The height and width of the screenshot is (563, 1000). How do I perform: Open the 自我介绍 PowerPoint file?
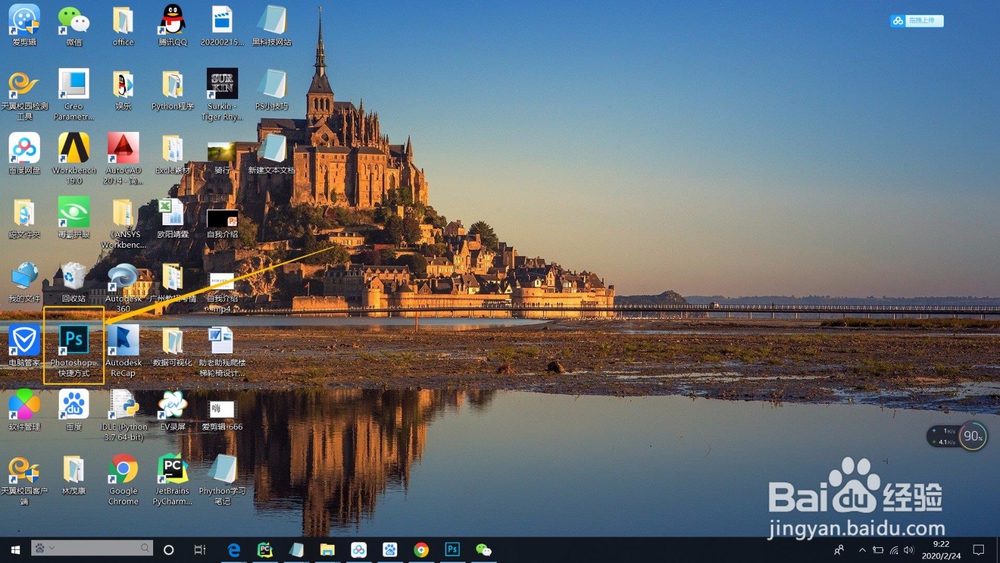222,222
